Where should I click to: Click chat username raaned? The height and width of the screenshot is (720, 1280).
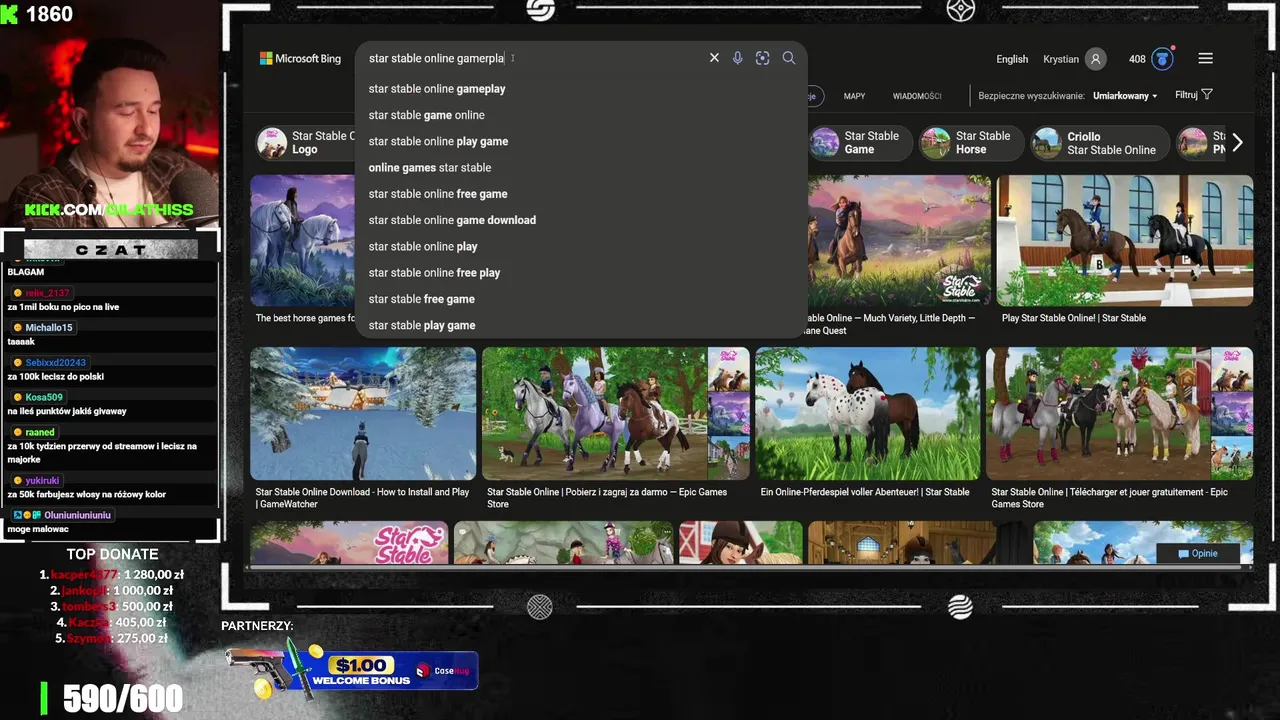40,432
